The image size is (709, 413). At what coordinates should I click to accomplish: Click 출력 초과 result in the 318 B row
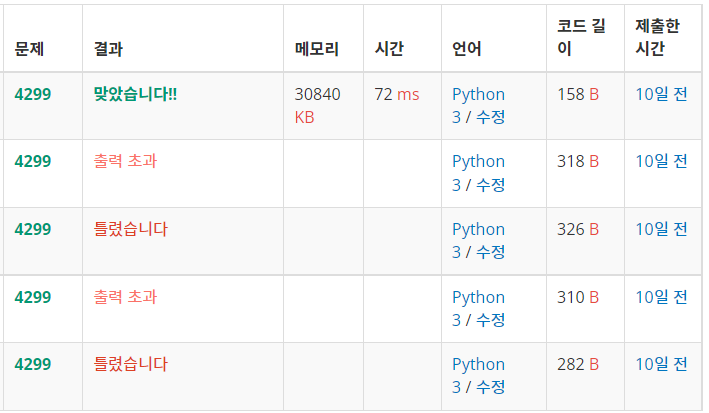pos(125,161)
